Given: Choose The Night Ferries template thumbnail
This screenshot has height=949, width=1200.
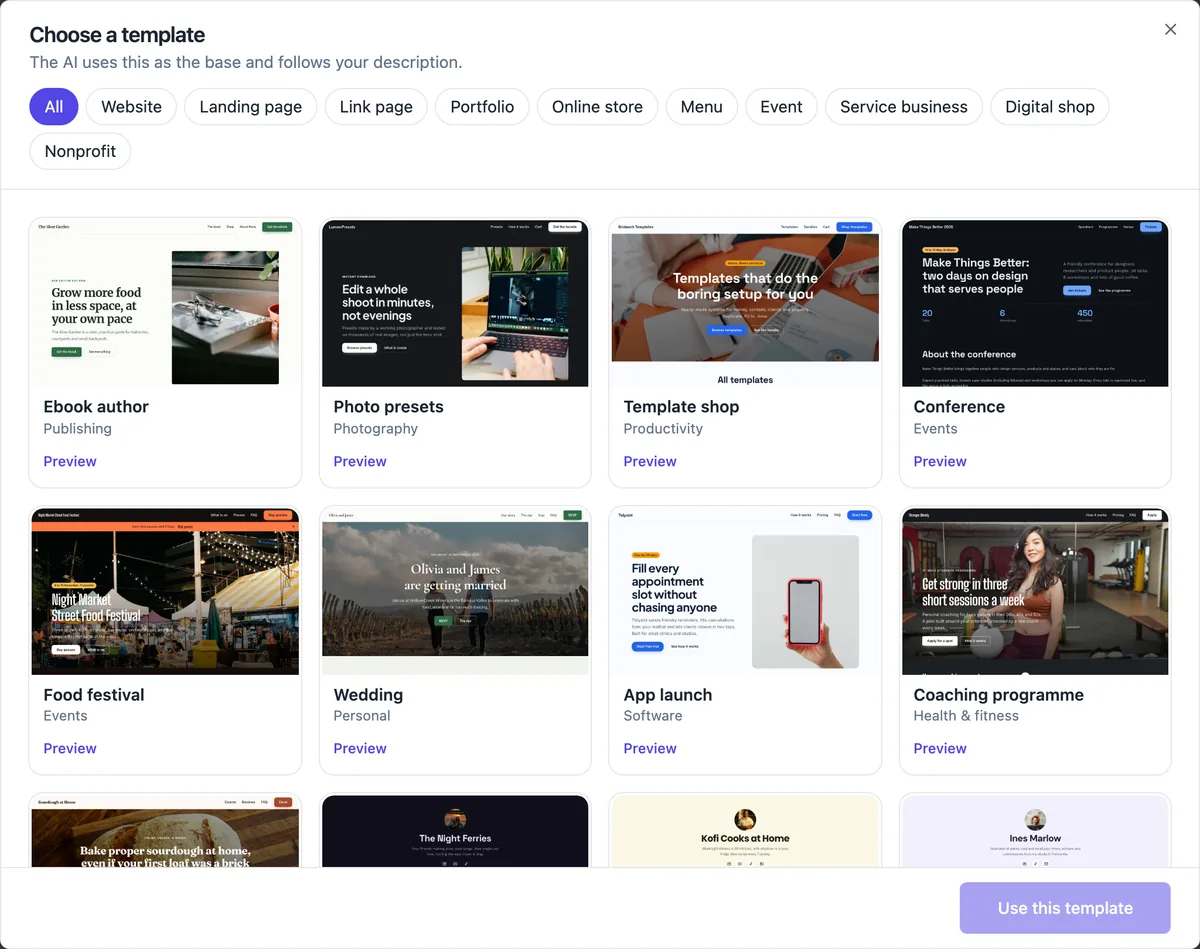Looking at the screenshot, I should [455, 831].
